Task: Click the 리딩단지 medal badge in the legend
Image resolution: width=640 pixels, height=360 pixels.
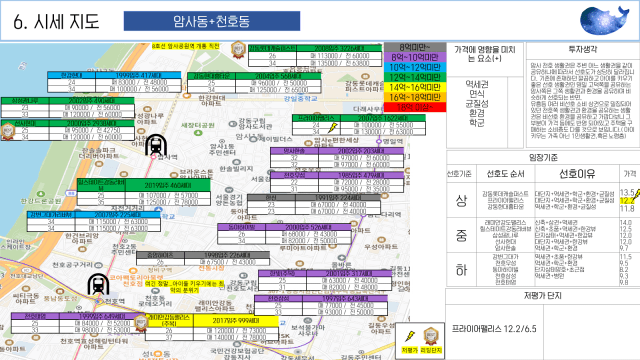Action: tap(431, 337)
